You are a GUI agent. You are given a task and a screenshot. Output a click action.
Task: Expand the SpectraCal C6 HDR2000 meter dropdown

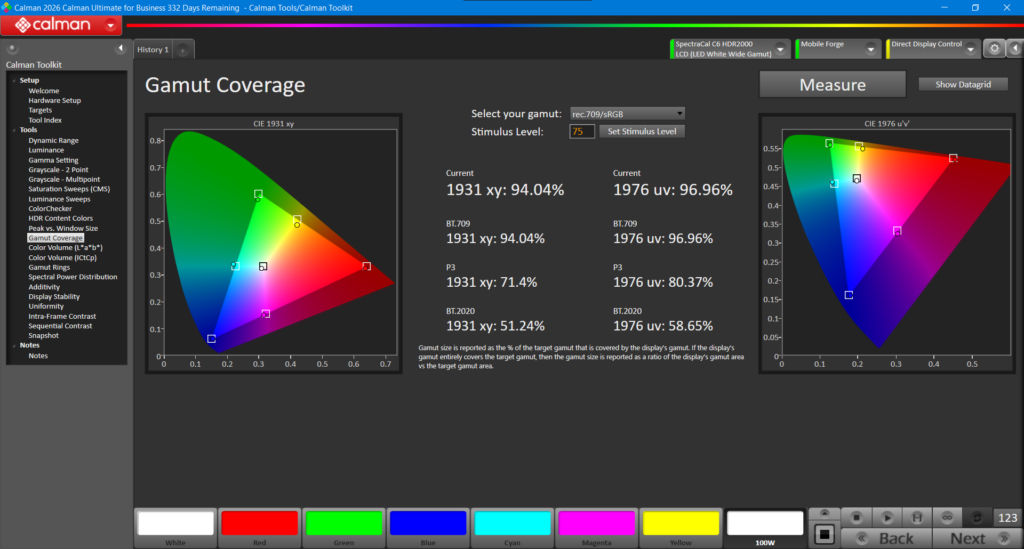click(x=780, y=49)
